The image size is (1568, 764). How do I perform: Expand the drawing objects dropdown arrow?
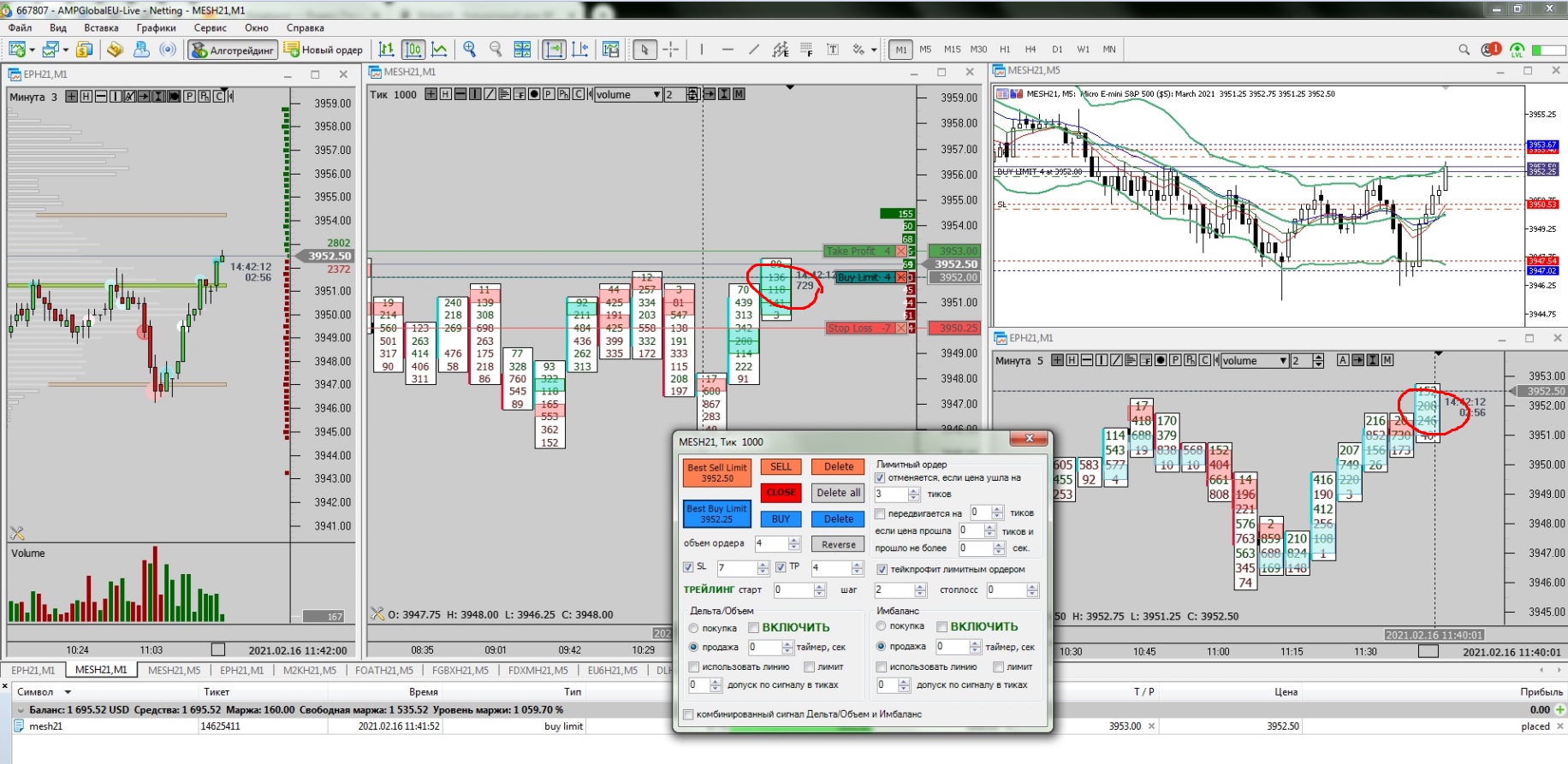[874, 50]
